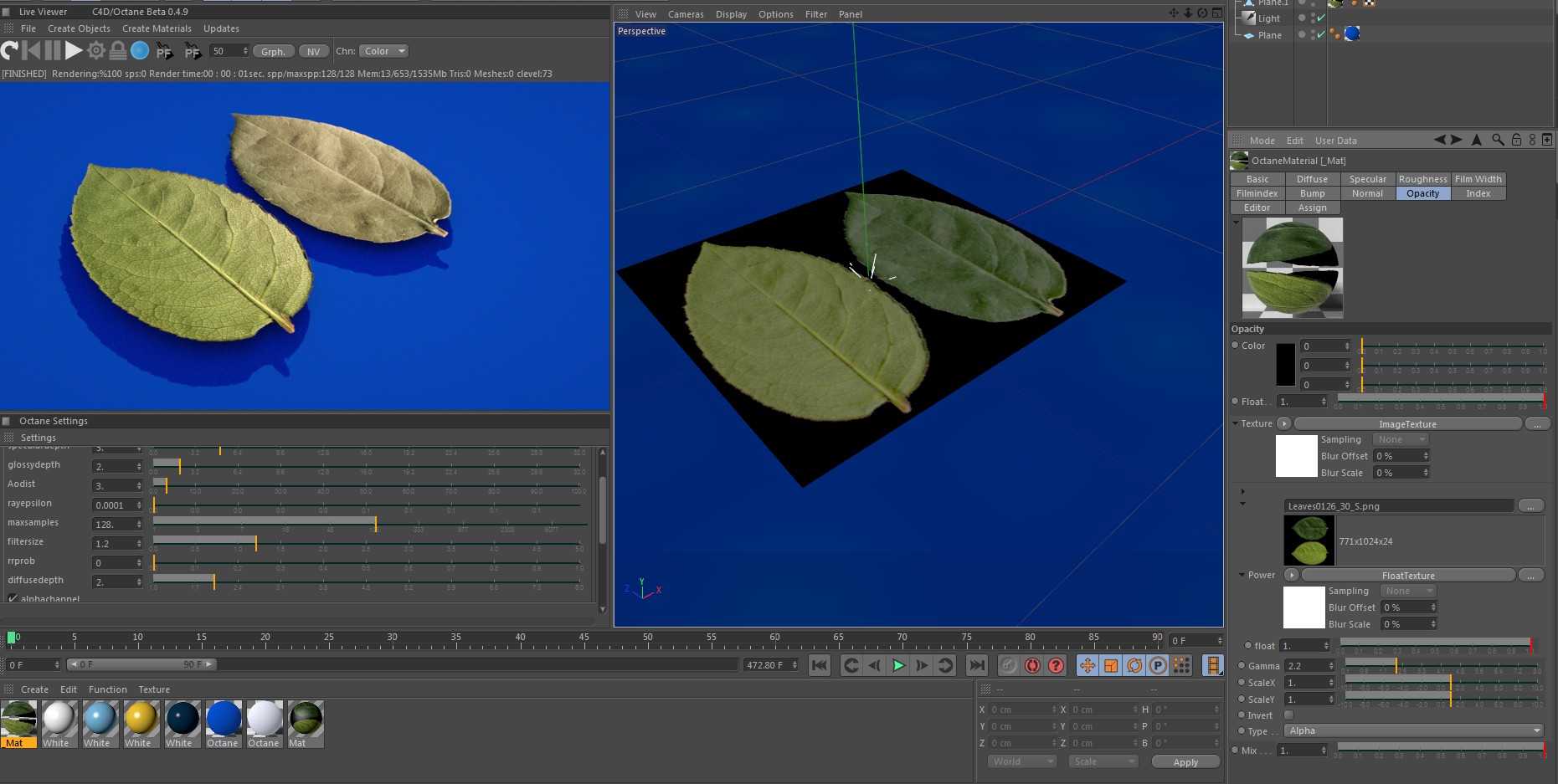This screenshot has width=1558, height=784.
Task: Switch to the Diffuse tab
Action: [x=1312, y=179]
